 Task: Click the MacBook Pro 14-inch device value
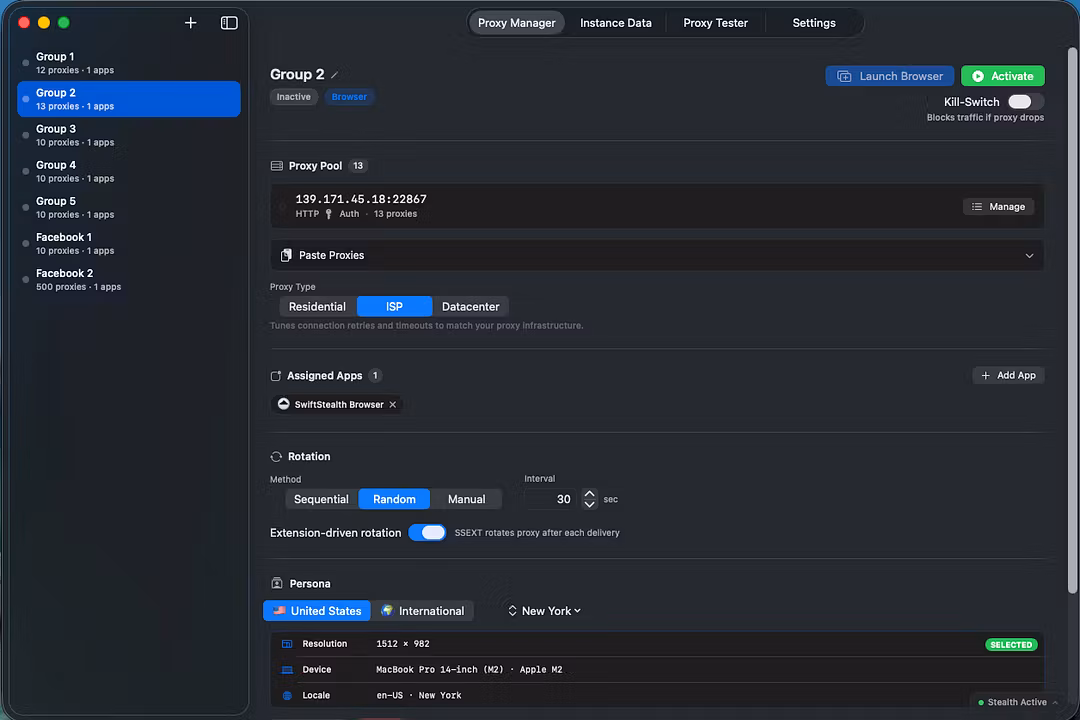468,670
